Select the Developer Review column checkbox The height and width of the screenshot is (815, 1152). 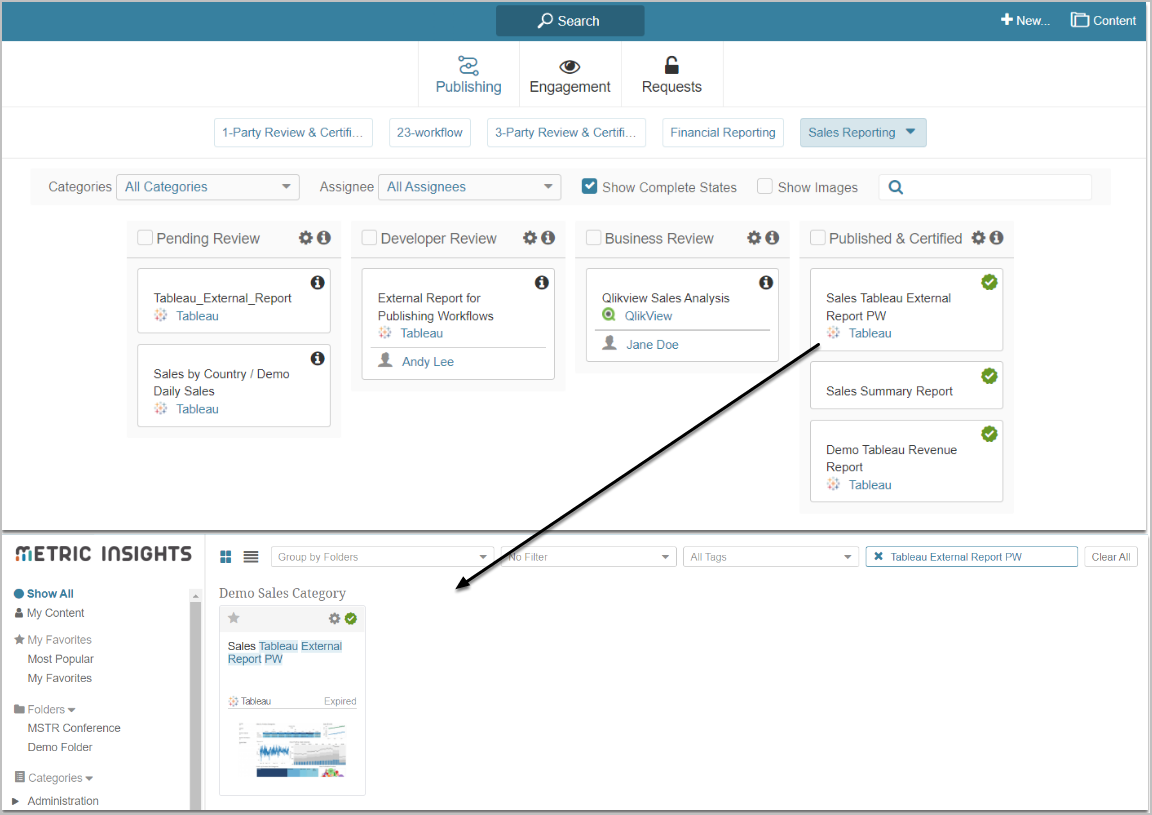coord(369,237)
